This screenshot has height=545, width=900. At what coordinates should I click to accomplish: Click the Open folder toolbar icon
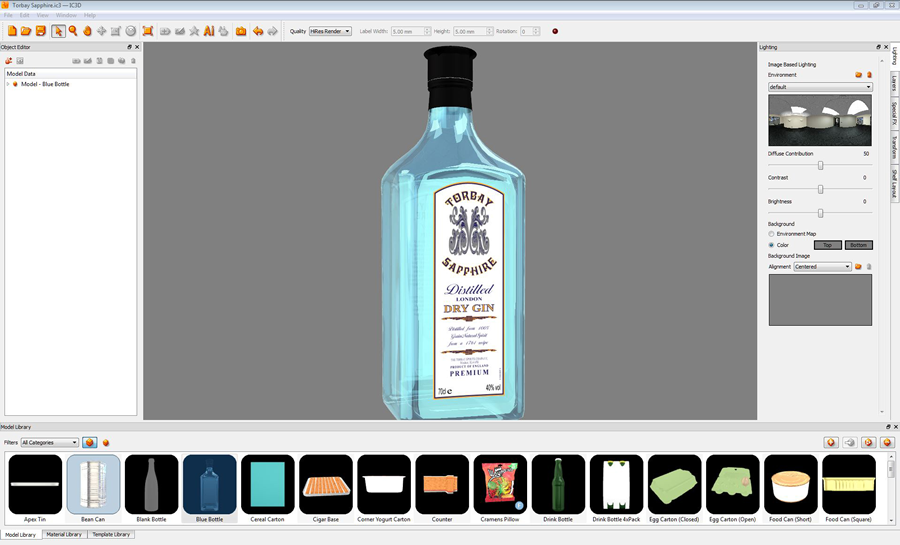tap(26, 31)
